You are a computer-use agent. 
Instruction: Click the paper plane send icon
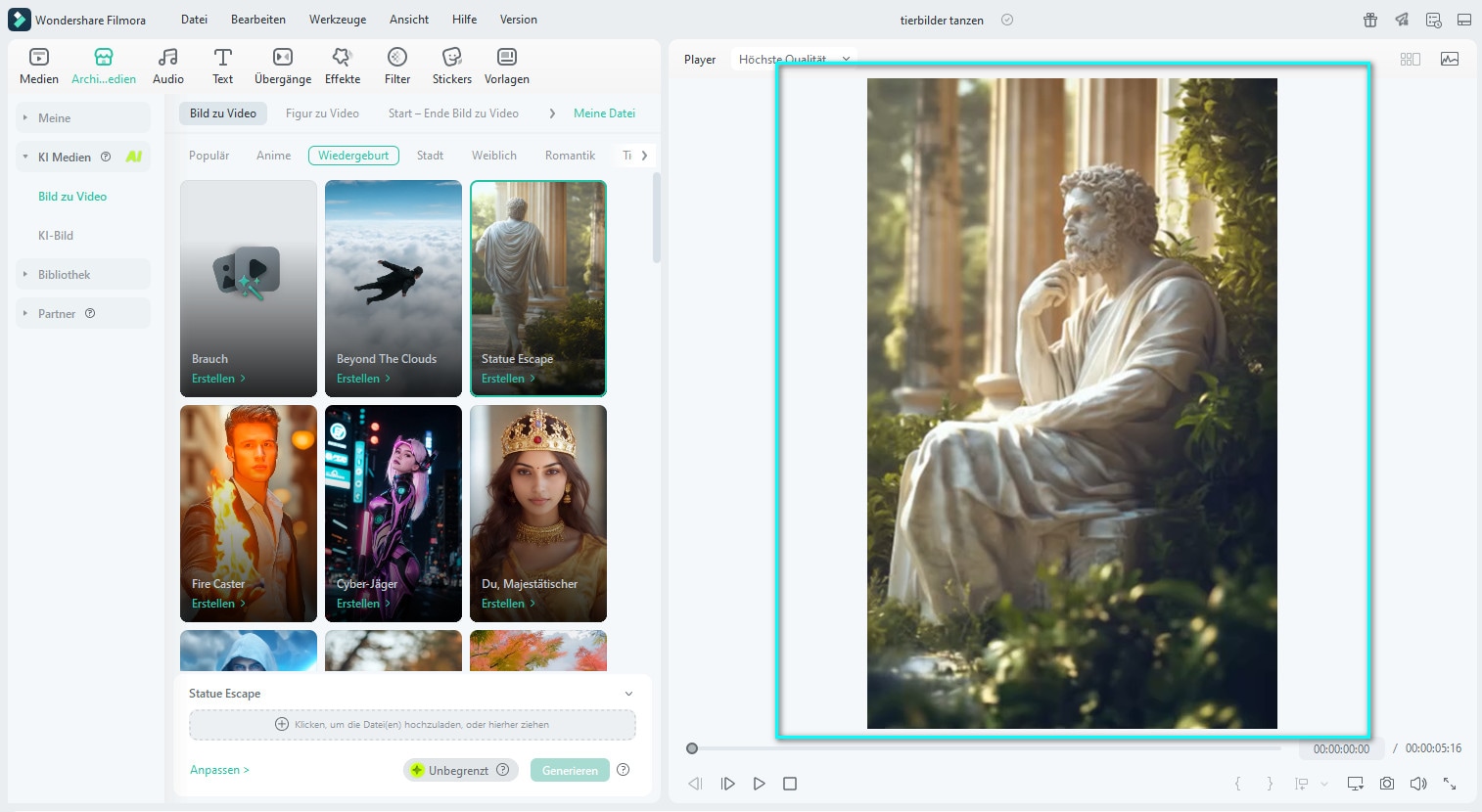[1402, 20]
